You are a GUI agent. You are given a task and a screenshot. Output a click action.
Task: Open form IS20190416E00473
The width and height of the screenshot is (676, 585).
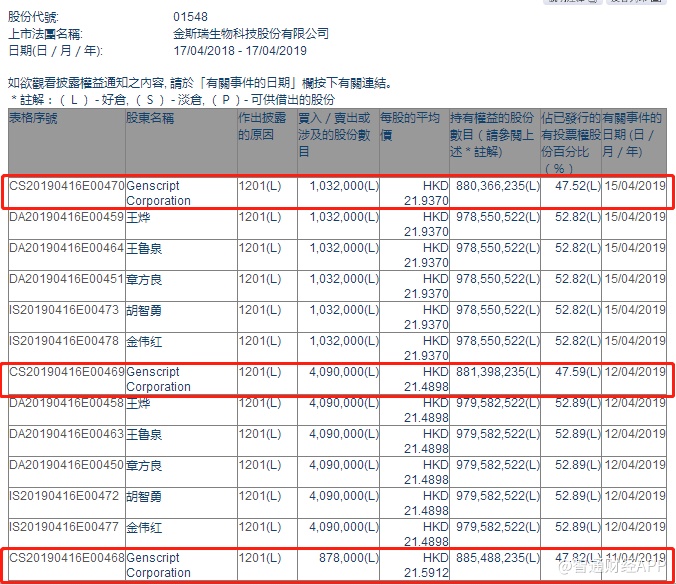click(67, 310)
